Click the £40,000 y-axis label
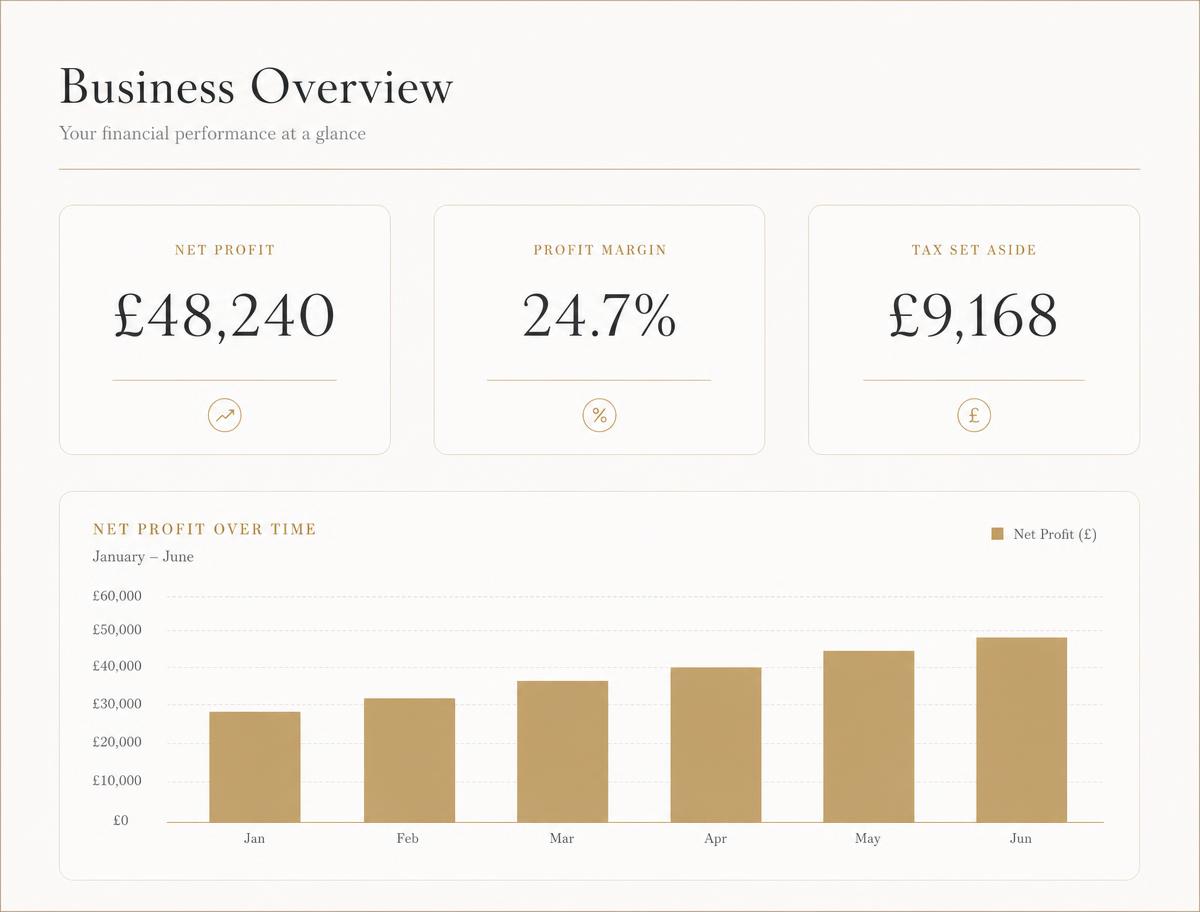Viewport: 1200px width, 912px height. pyautogui.click(x=117, y=666)
